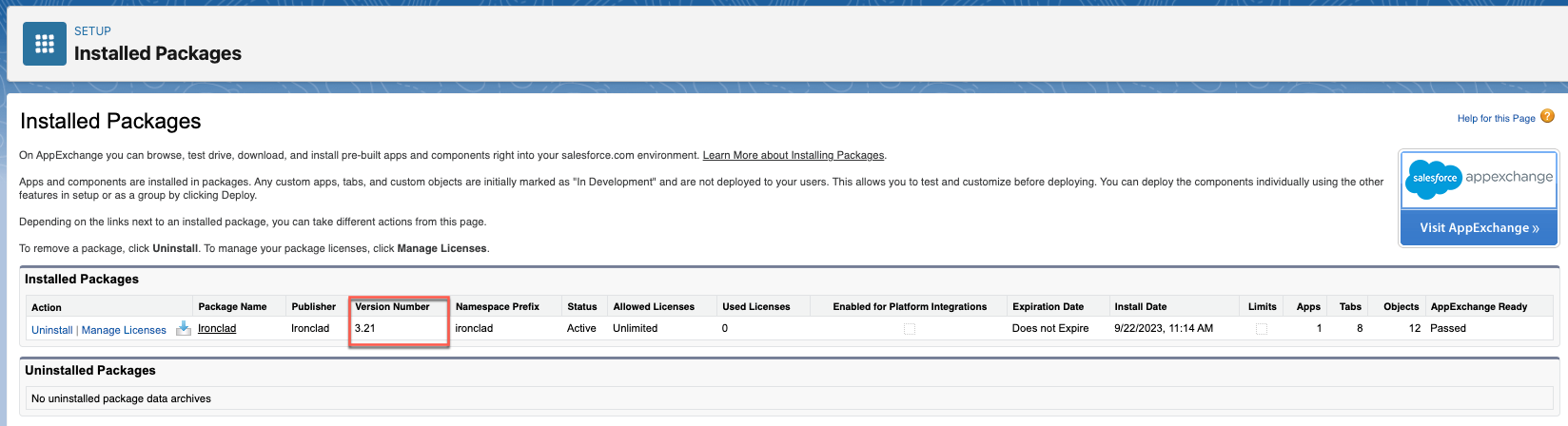Click the Tabs column header
The height and width of the screenshot is (426, 1568).
1350,306
